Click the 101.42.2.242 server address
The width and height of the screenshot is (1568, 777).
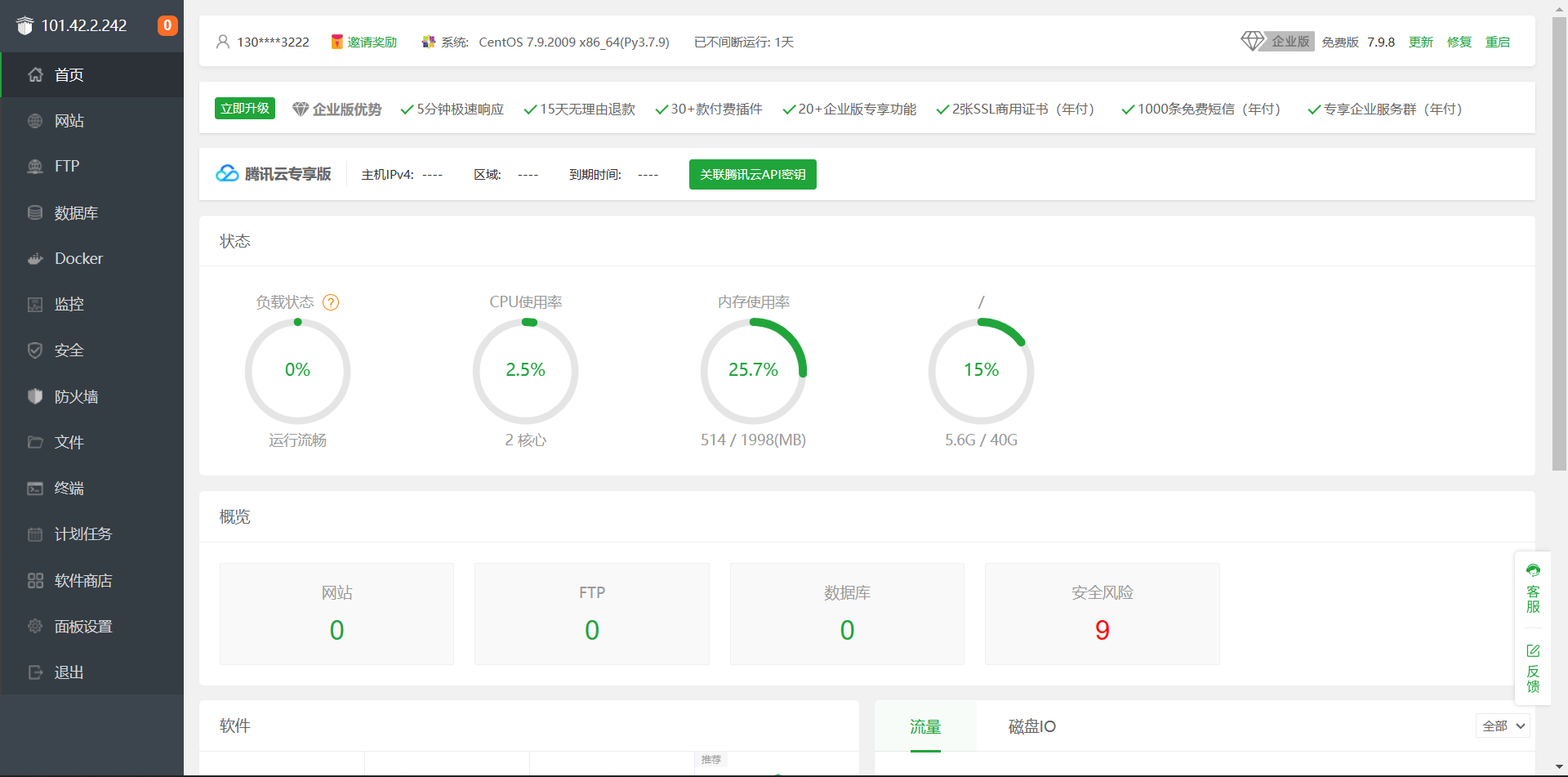tap(84, 25)
